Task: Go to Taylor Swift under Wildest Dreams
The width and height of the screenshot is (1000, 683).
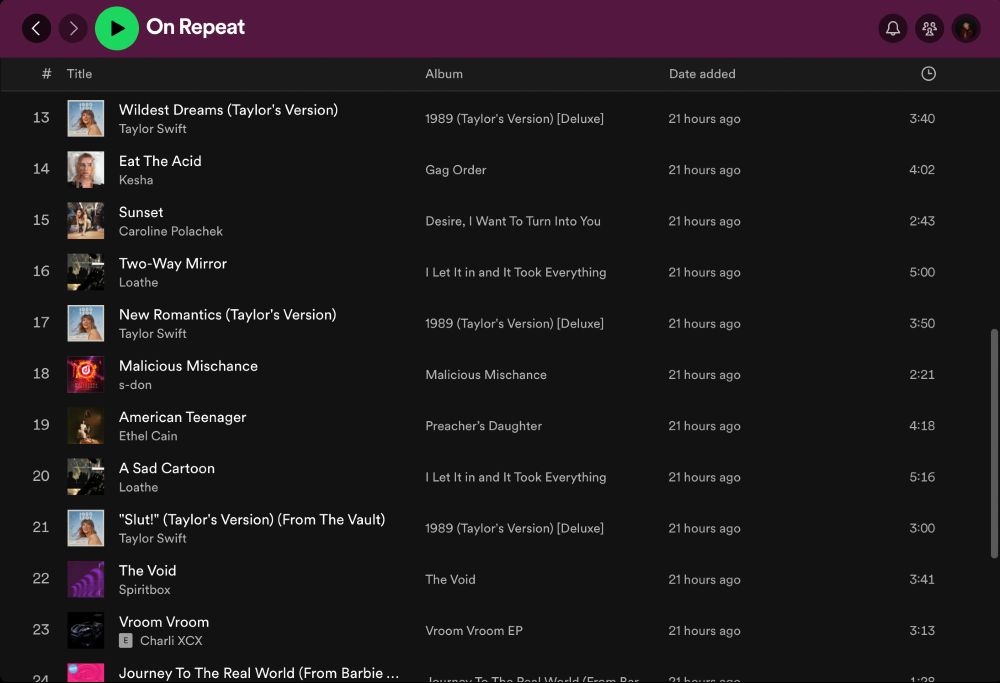Action: (152, 129)
